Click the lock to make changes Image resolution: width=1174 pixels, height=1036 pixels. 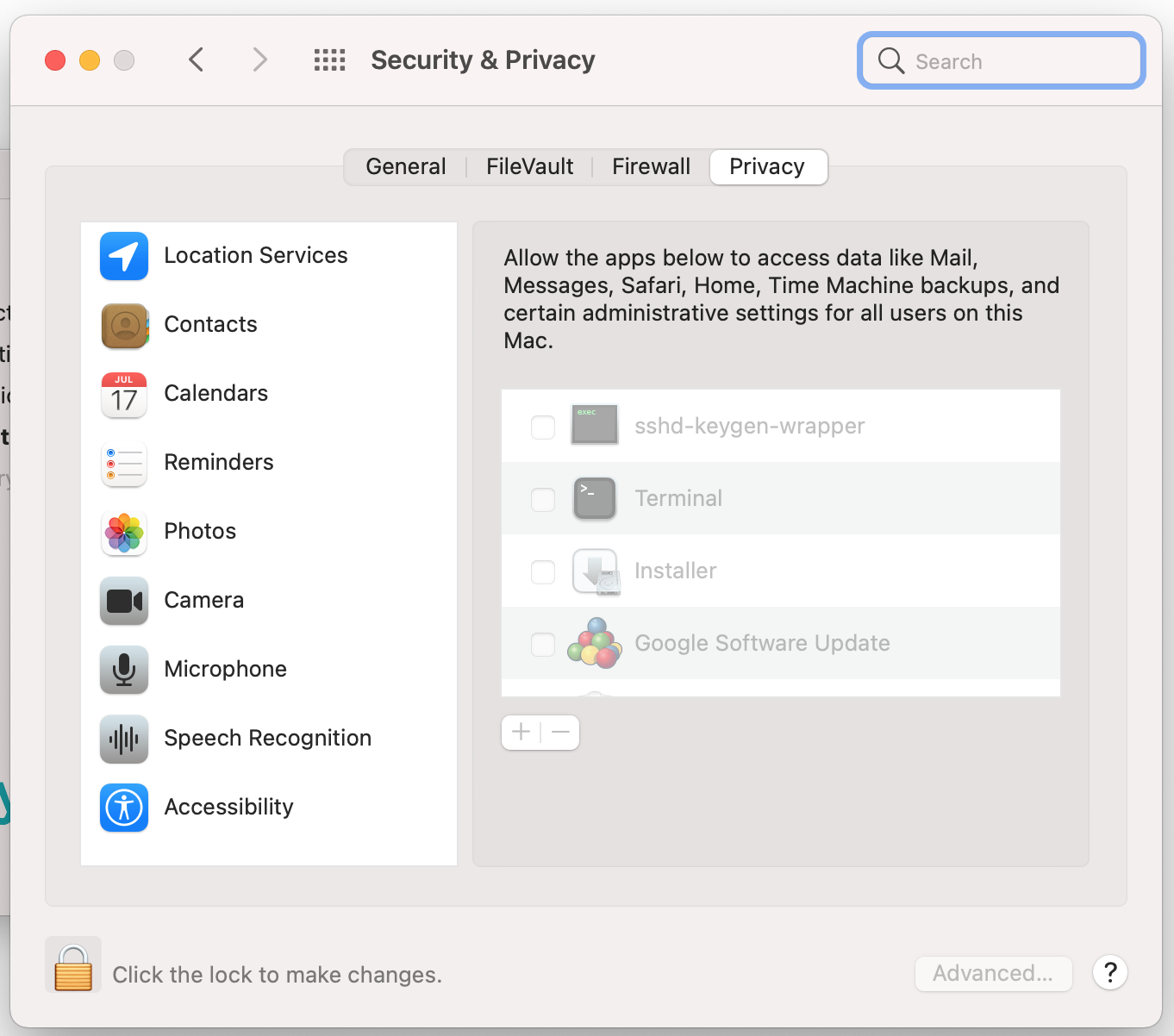73,965
